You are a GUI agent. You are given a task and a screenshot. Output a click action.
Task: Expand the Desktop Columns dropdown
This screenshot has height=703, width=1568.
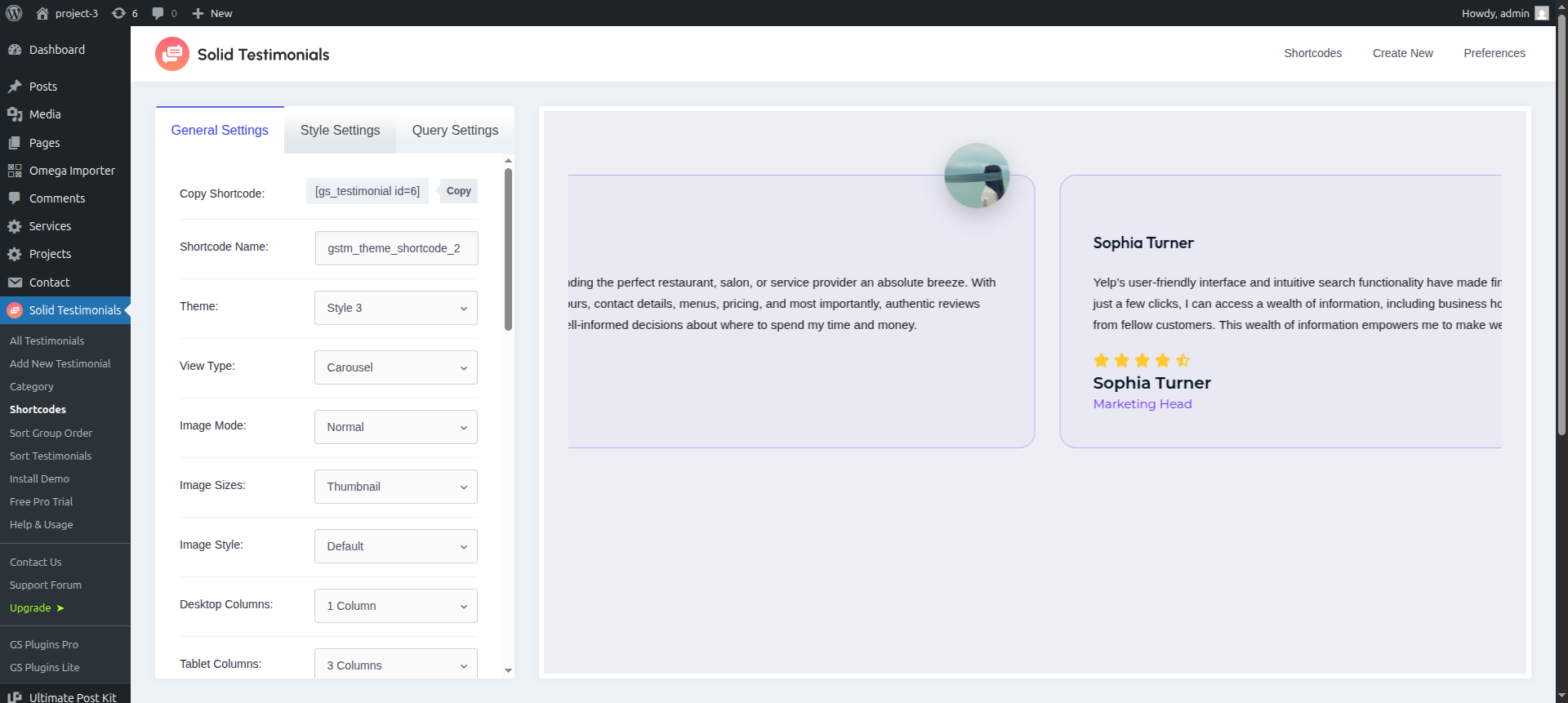click(x=395, y=606)
